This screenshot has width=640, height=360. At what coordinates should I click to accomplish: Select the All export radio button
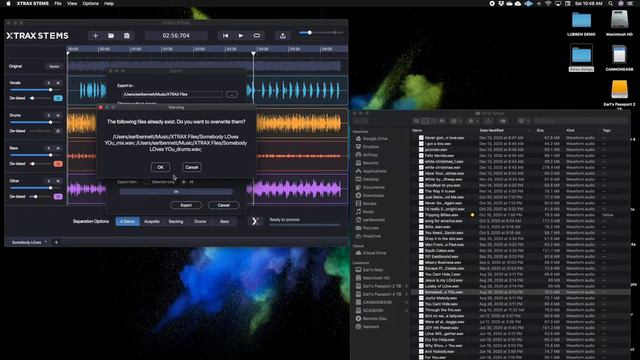184,182
